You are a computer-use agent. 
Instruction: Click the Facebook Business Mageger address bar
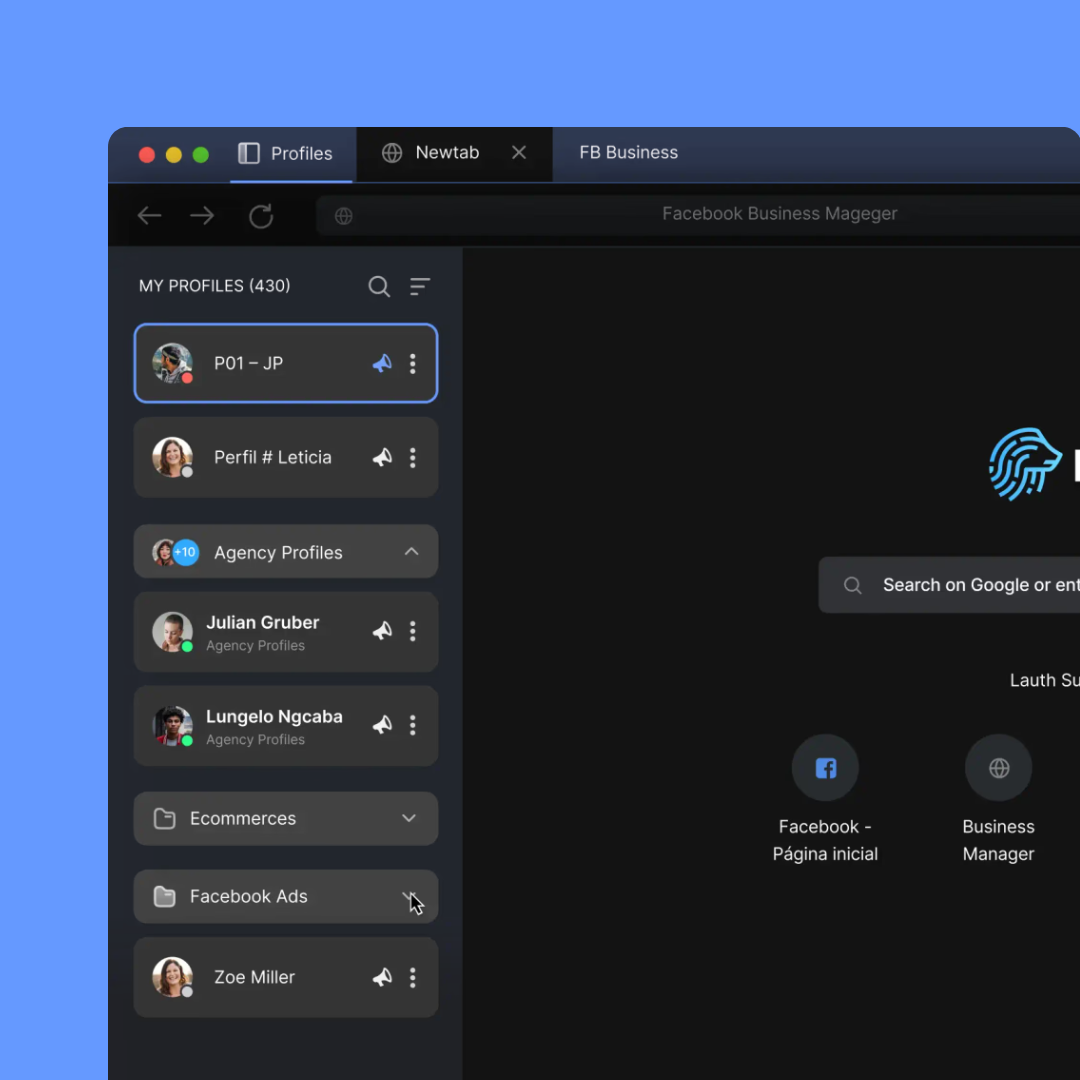[698, 215]
